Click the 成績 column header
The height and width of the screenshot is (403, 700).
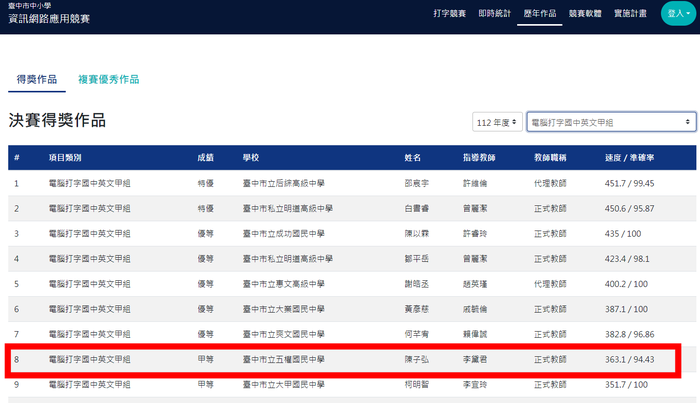206,158
